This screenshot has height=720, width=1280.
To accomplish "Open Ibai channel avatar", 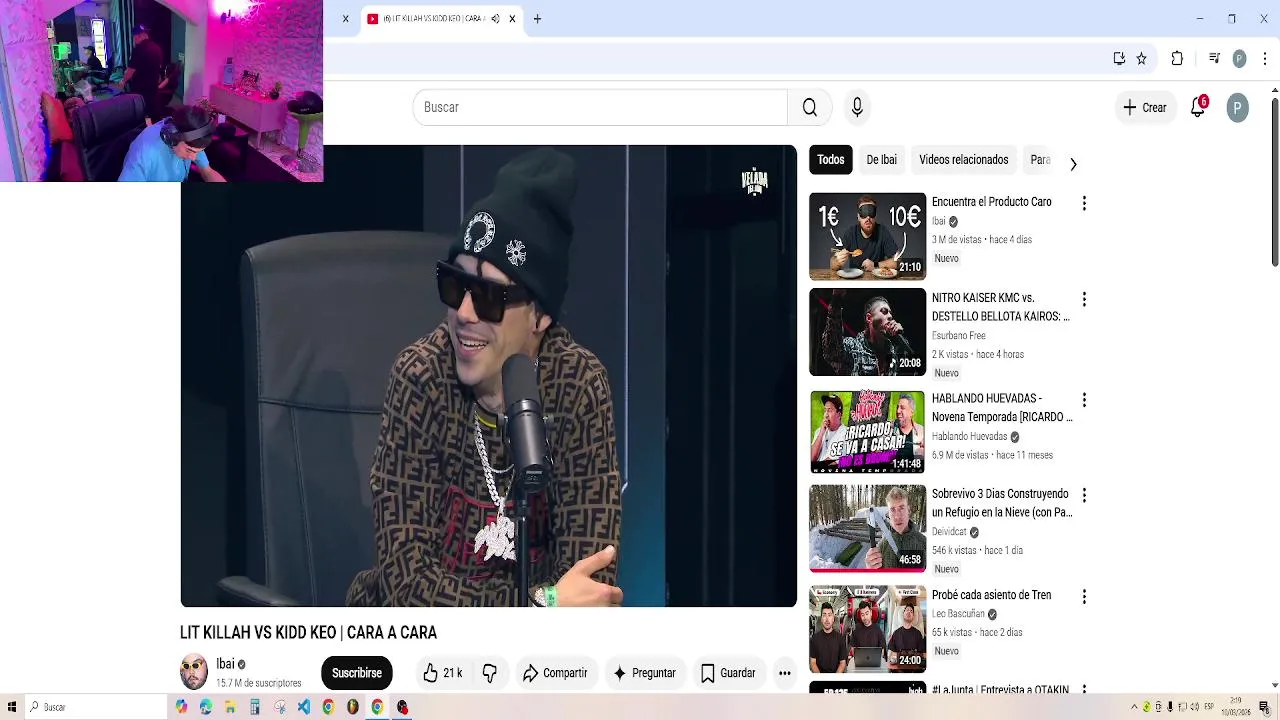I will (194, 672).
